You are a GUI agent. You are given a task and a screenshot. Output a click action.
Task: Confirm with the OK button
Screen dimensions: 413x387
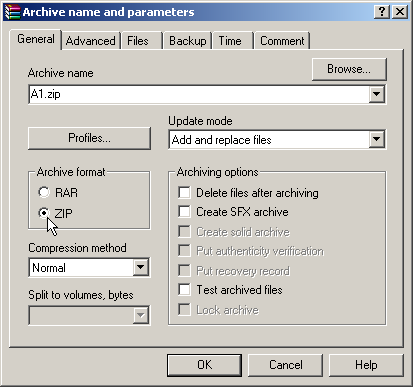204,365
